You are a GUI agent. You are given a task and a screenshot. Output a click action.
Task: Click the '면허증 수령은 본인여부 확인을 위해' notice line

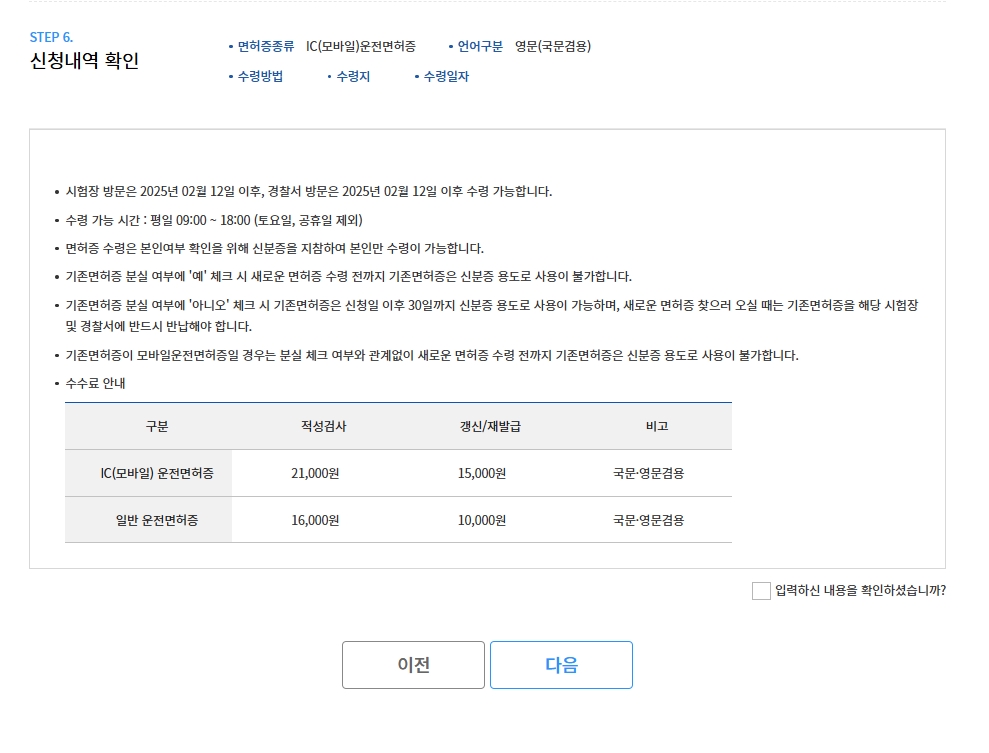pos(274,248)
